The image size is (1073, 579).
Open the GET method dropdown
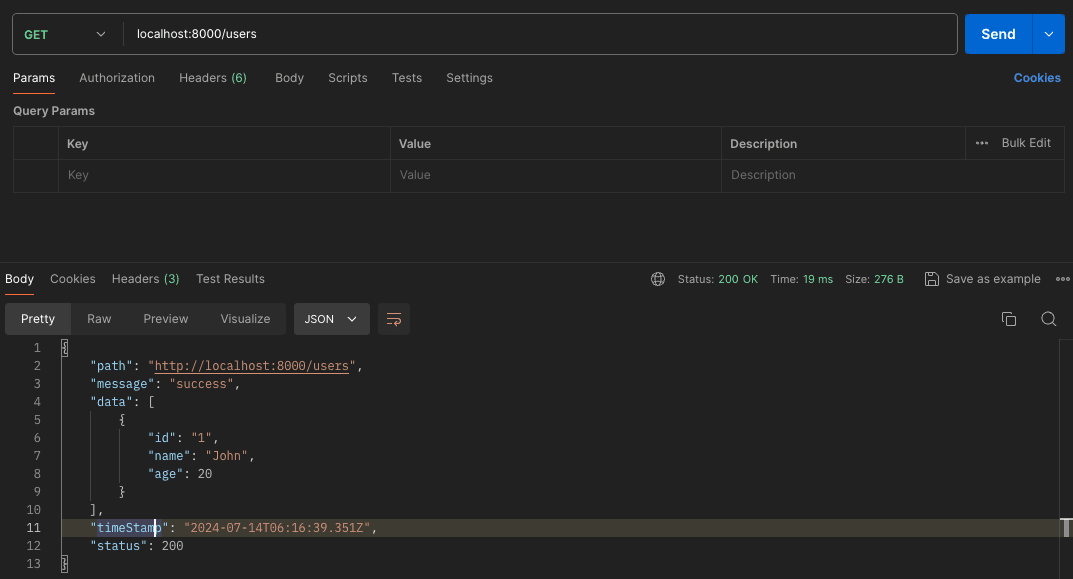[64, 34]
